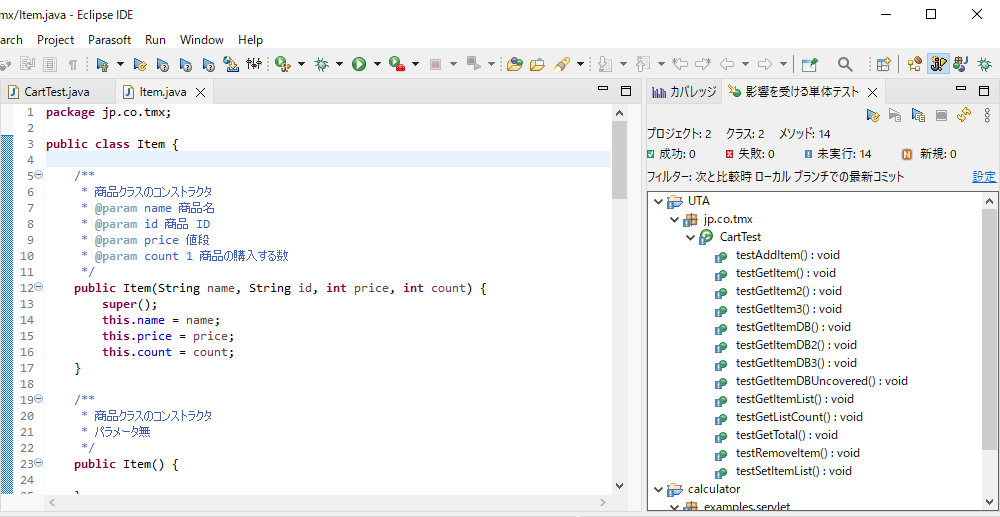This screenshot has width=1000, height=517.
Task: Collapse the CartTest class node
Action: [690, 237]
